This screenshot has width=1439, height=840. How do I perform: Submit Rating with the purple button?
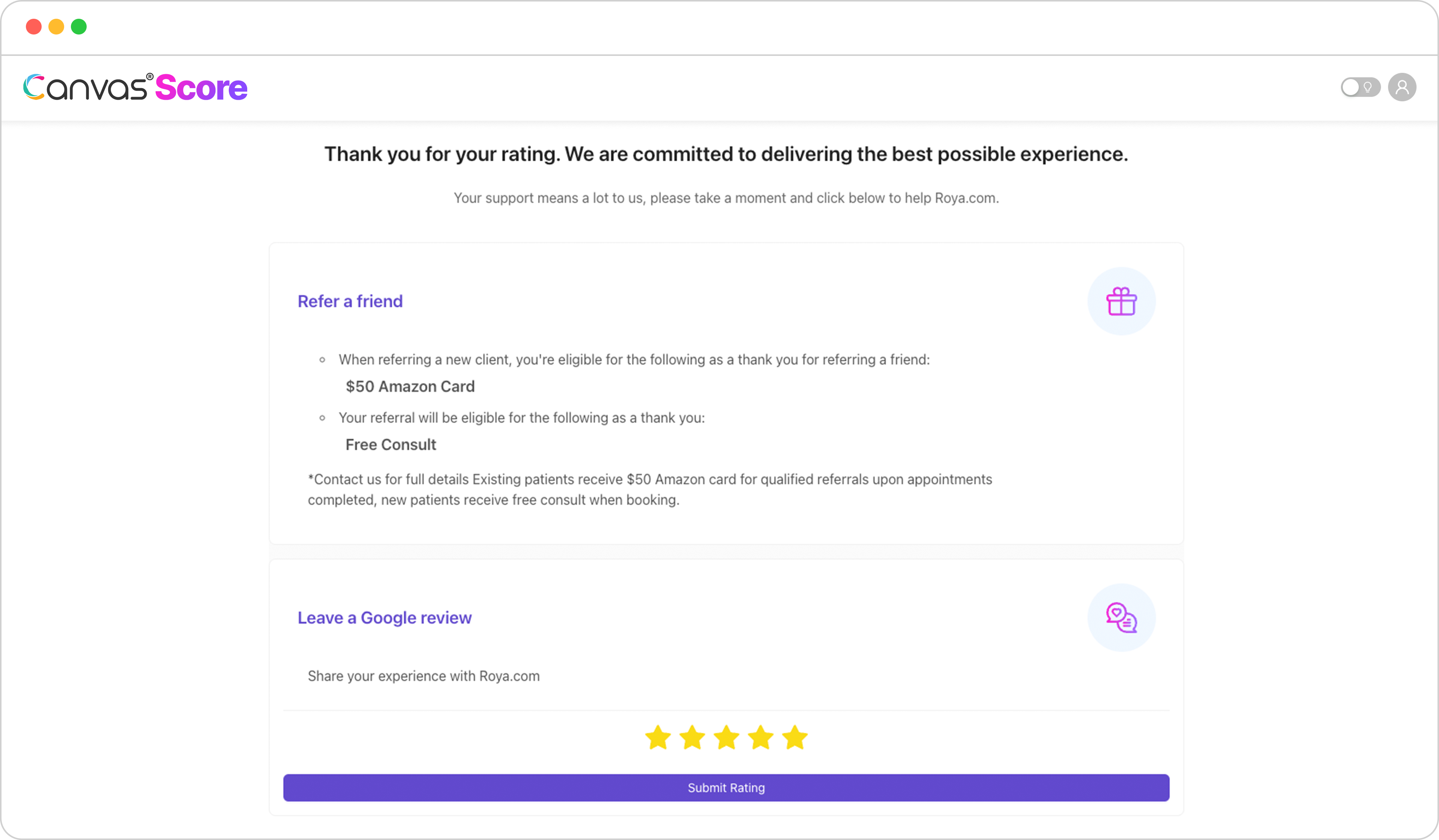coord(726,788)
